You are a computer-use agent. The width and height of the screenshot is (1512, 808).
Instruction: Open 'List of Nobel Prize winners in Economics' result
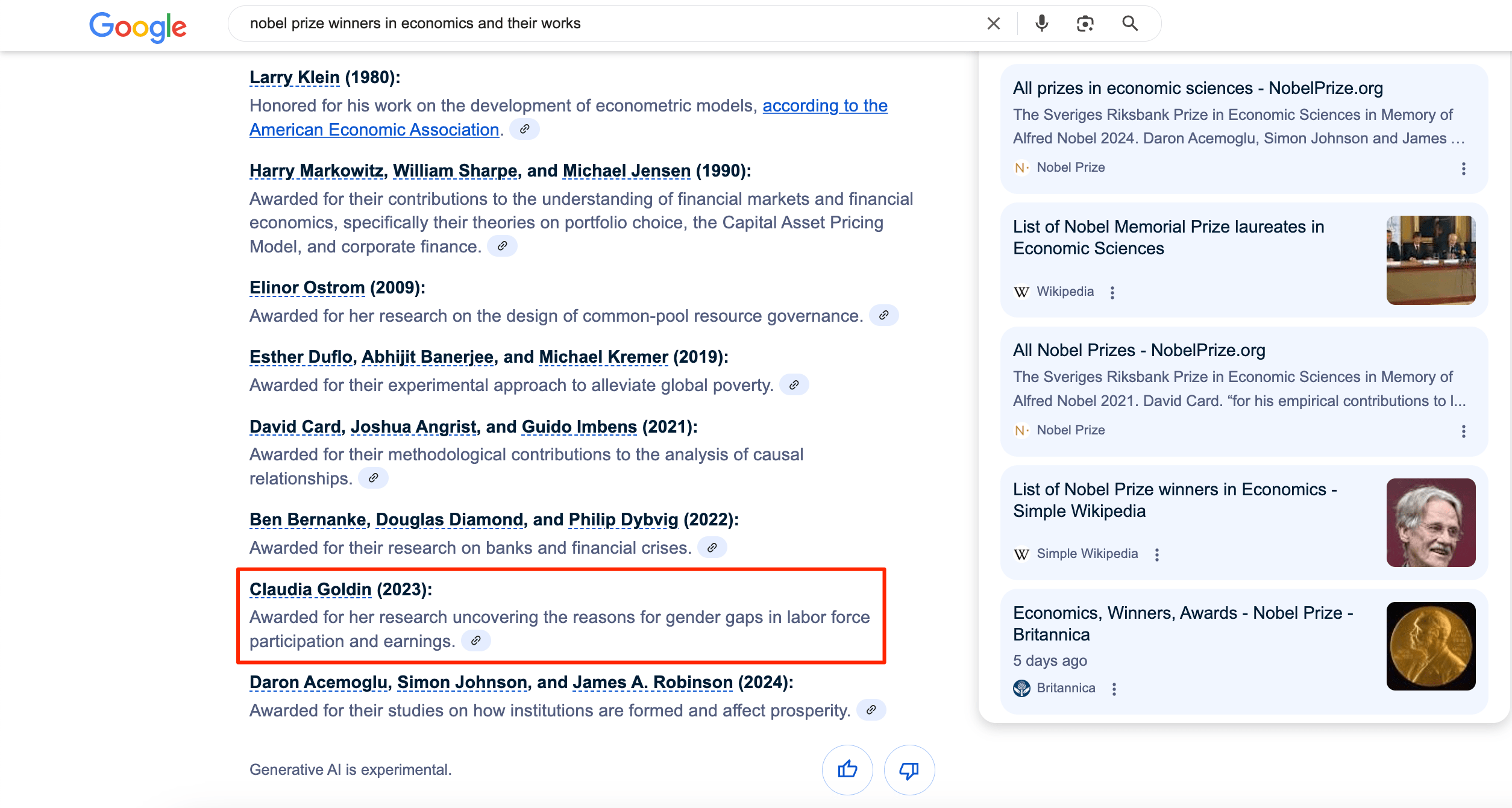[x=1175, y=500]
